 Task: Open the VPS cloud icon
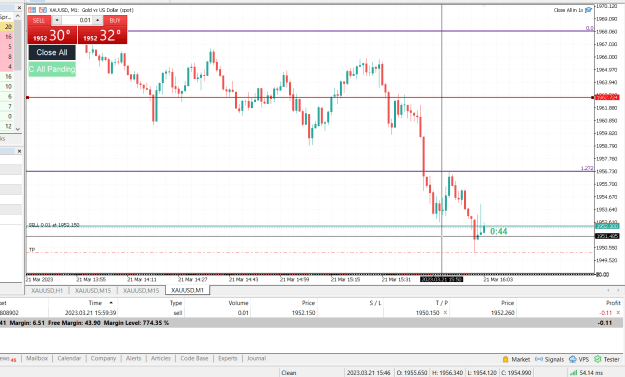point(573,359)
